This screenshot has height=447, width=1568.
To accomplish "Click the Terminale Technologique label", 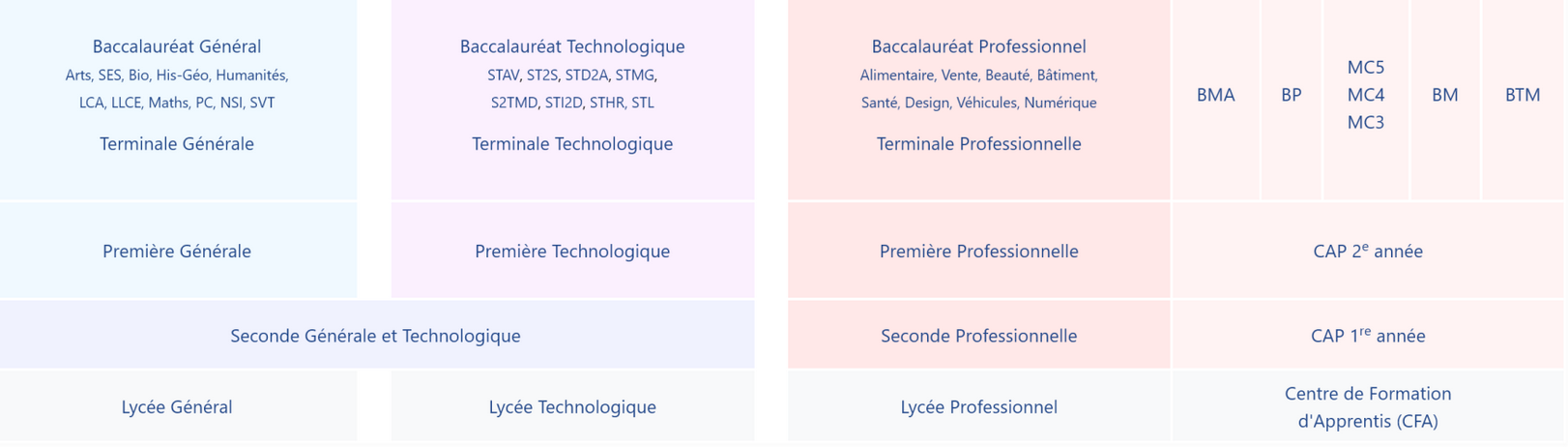I will (572, 144).
